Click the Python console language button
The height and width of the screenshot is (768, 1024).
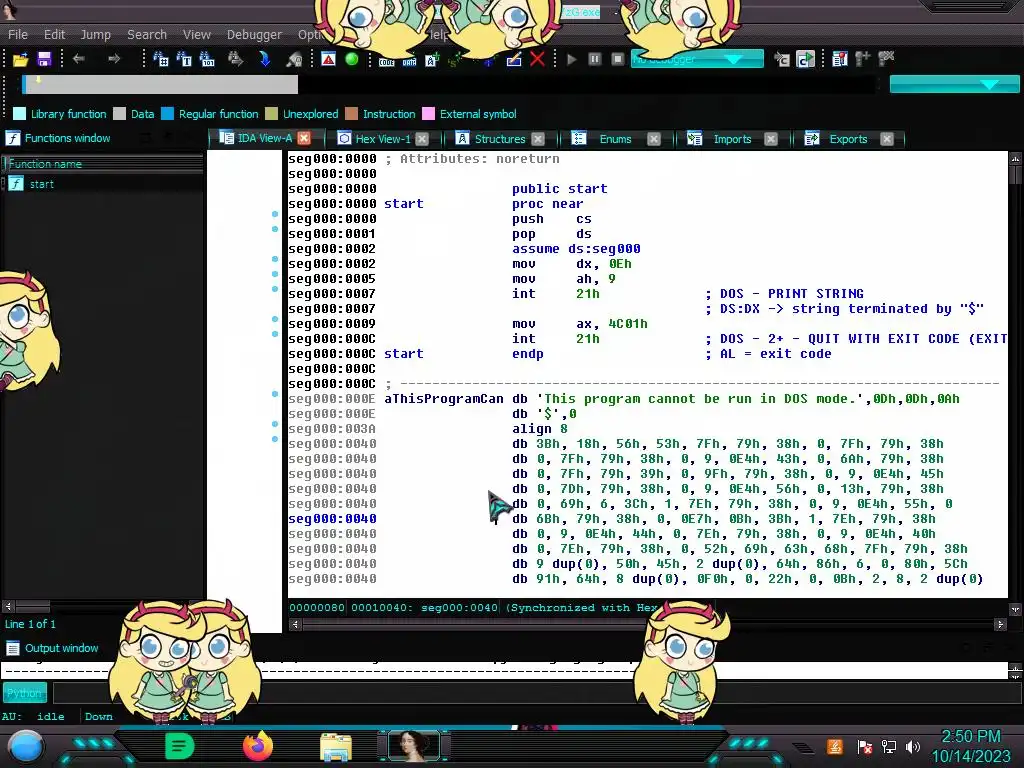(x=25, y=693)
